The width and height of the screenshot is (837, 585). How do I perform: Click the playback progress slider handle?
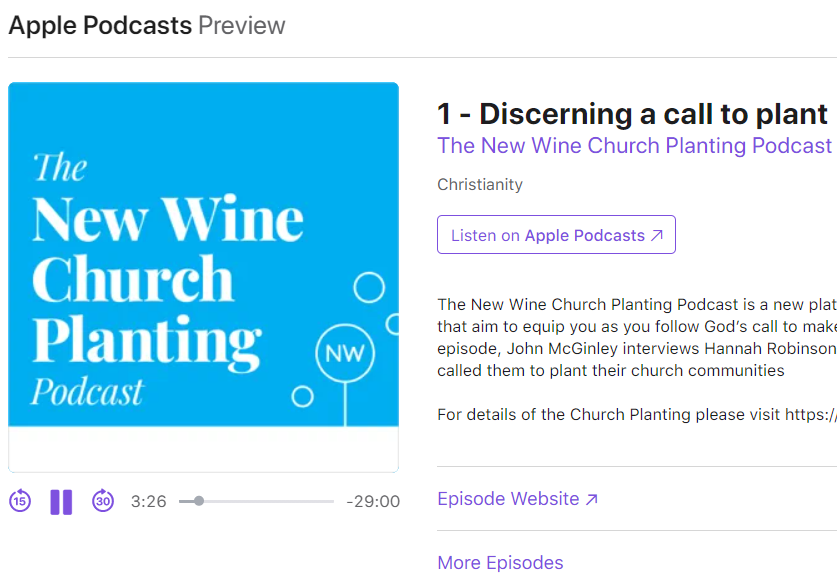[199, 501]
